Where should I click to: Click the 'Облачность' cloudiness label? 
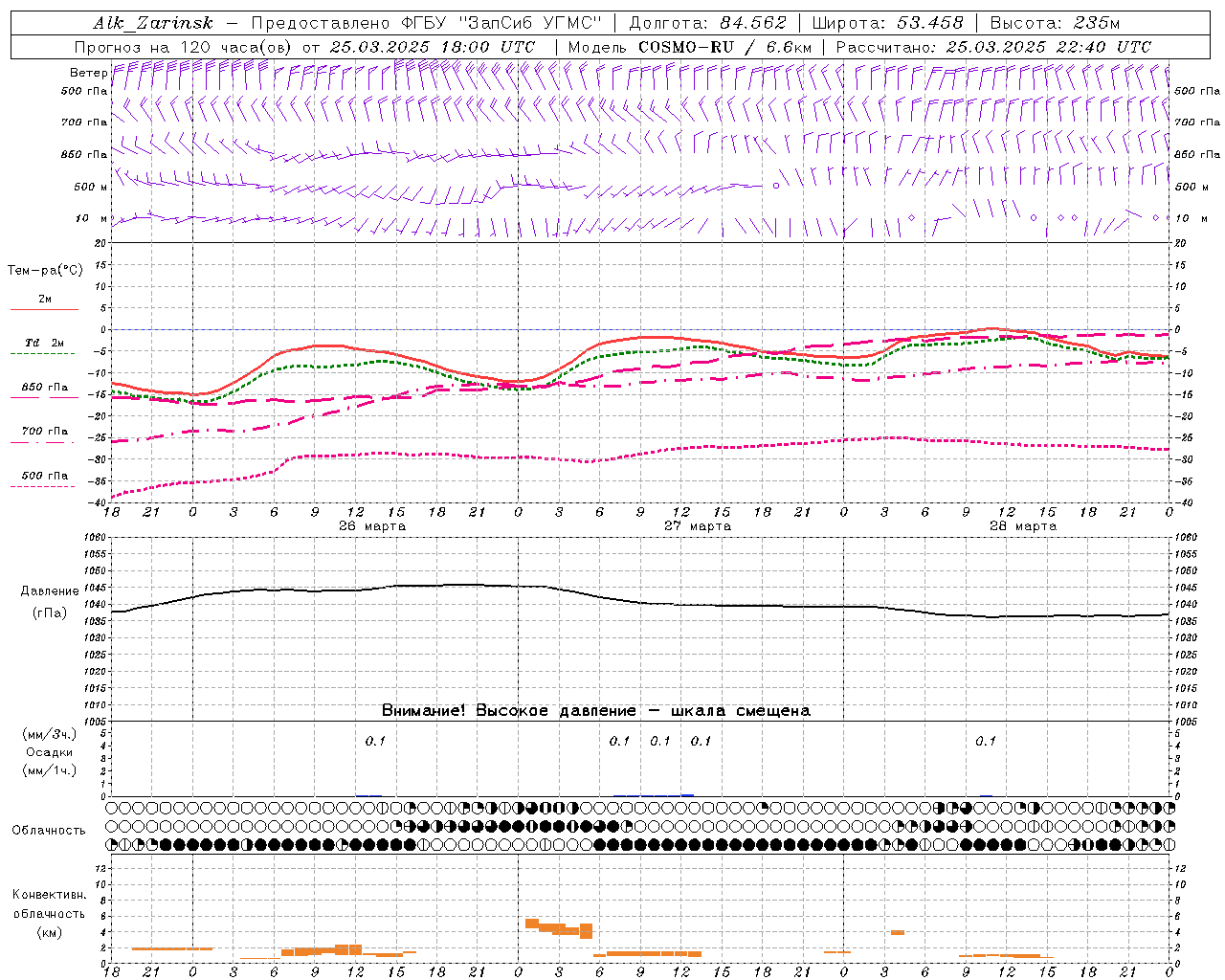49,831
